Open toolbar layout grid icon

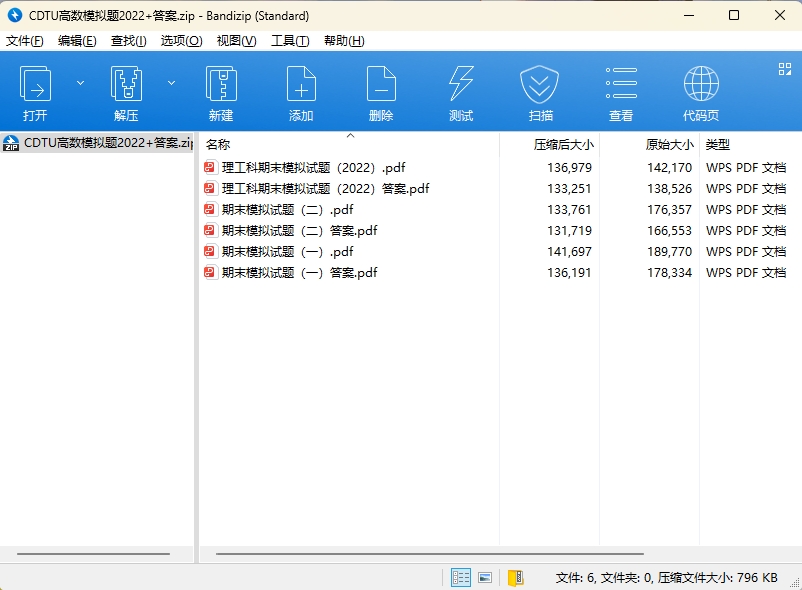tap(785, 69)
